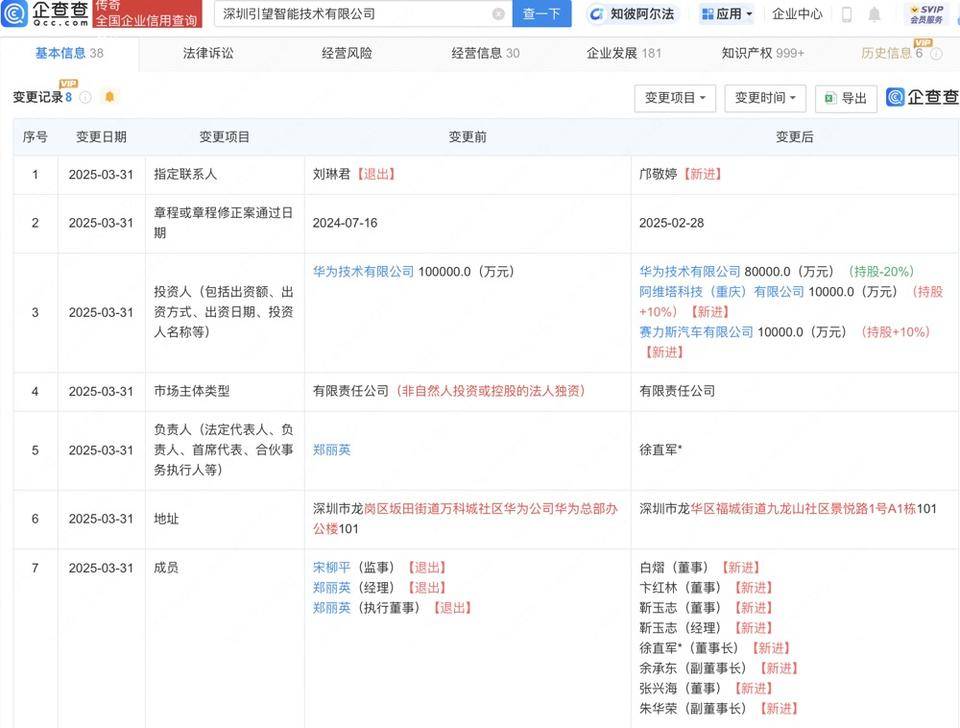Click the 知彼阿尔法 logo icon
This screenshot has width=960, height=728.
click(596, 14)
